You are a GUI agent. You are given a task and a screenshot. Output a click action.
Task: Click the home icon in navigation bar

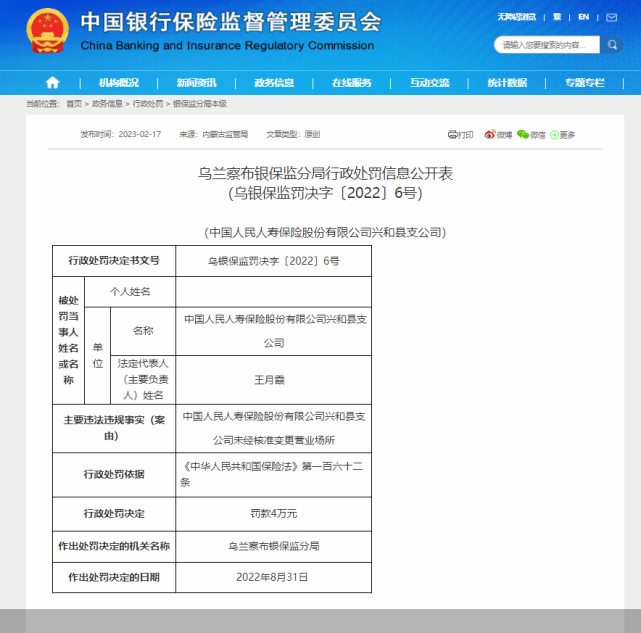[52, 83]
